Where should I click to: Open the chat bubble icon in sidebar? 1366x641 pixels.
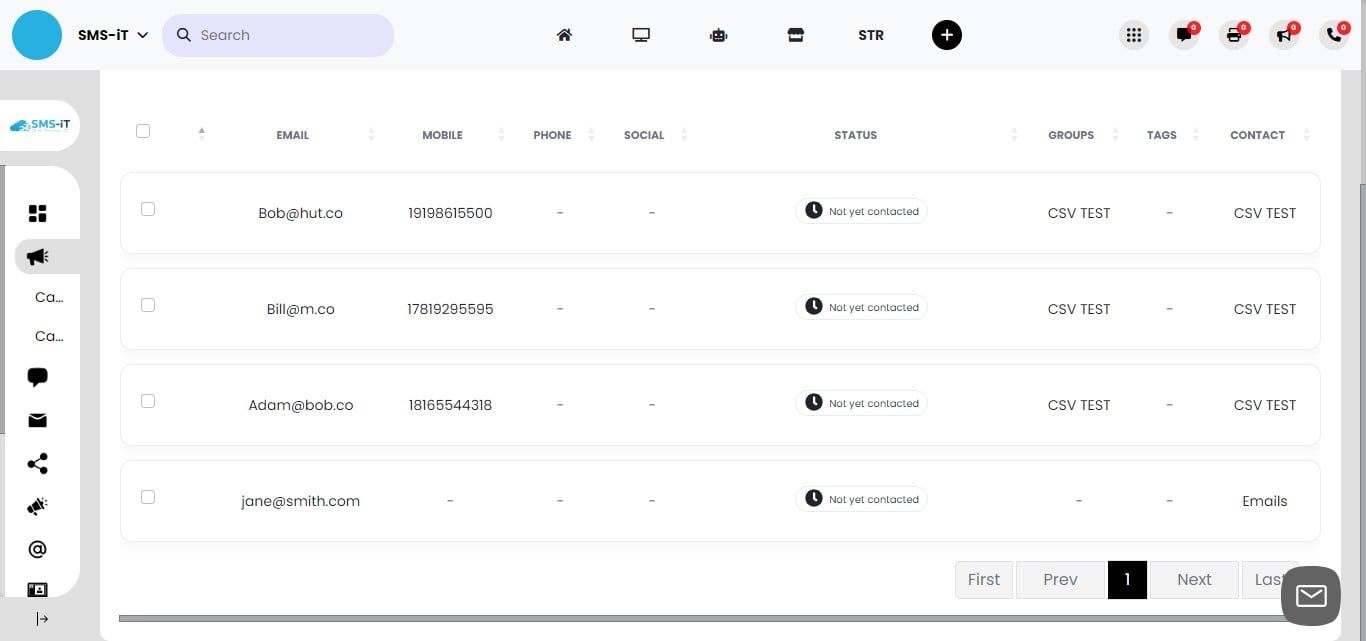37,377
